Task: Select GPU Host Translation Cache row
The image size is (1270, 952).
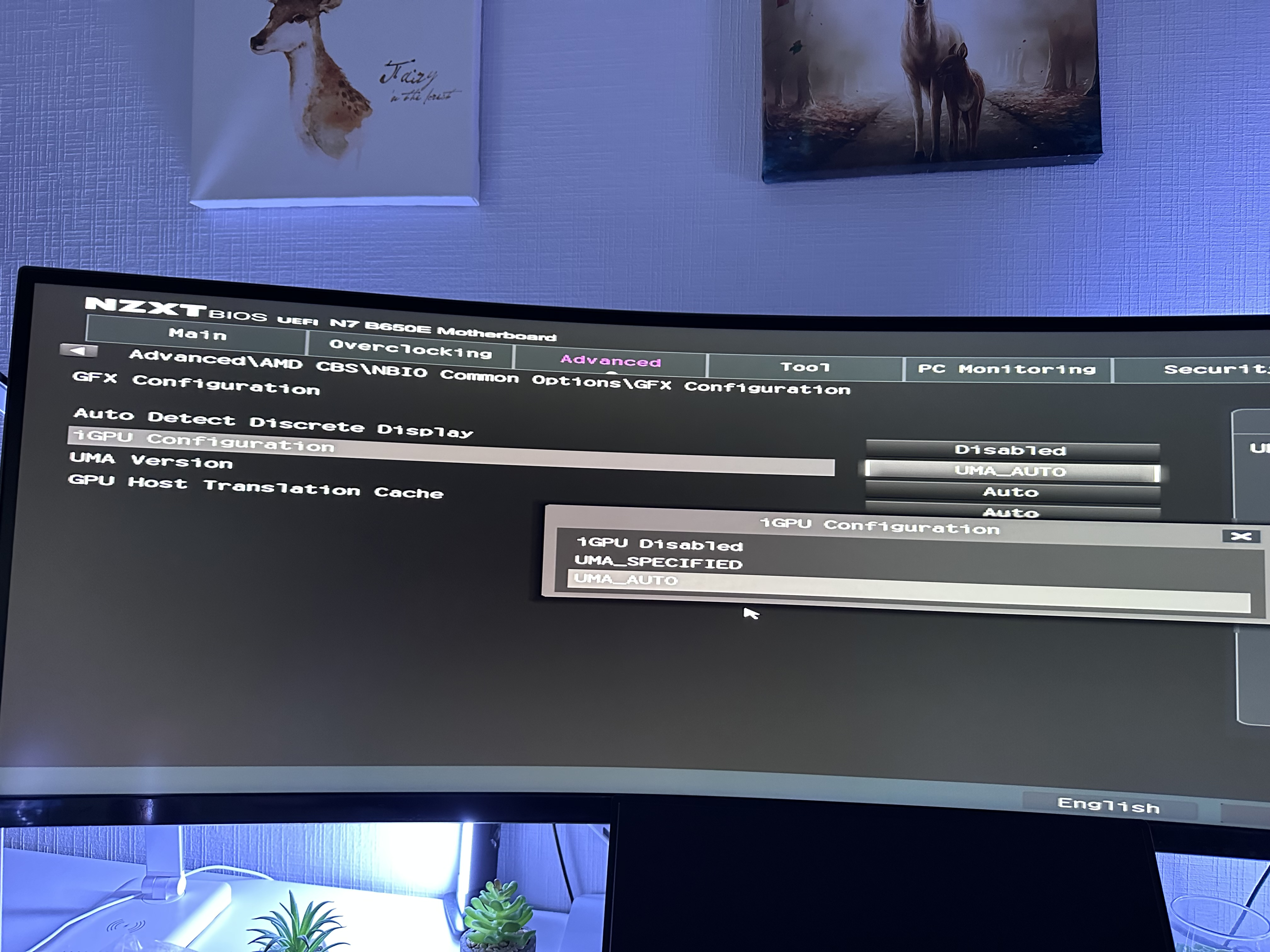Action: (256, 487)
